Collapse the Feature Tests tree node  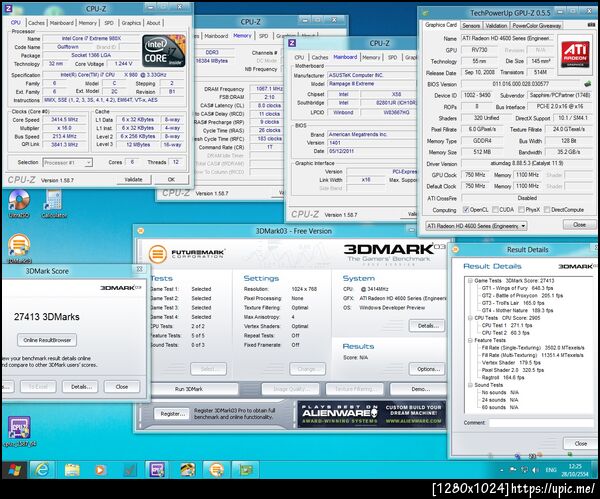470,340
